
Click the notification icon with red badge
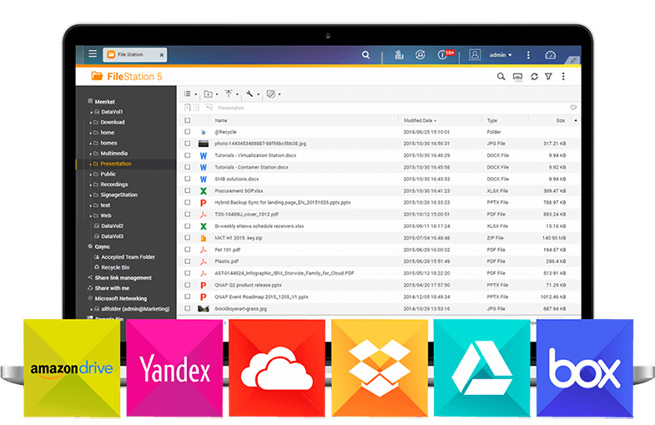click(x=448, y=55)
